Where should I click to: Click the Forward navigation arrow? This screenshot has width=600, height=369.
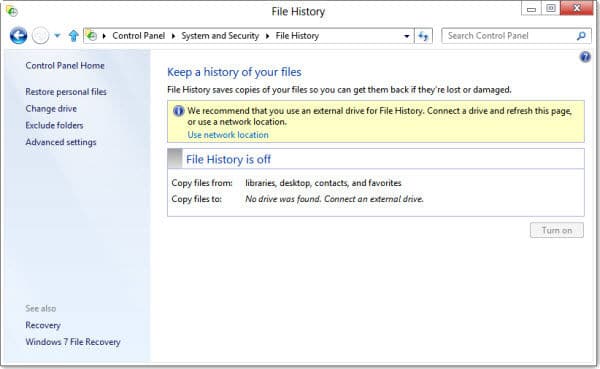(x=41, y=36)
